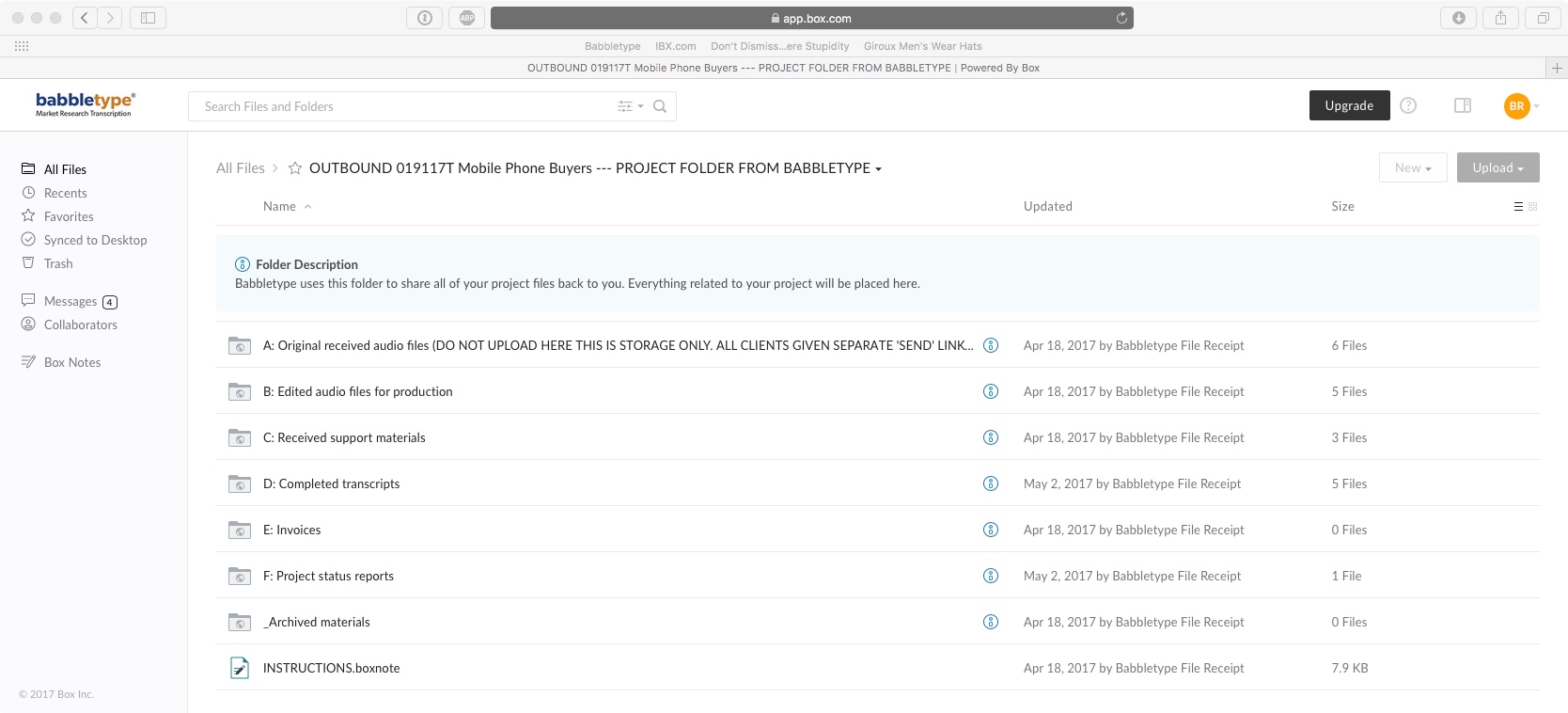Viewport: 1568px width, 713px height.
Task: Open folder F: Project status reports
Action: point(328,576)
